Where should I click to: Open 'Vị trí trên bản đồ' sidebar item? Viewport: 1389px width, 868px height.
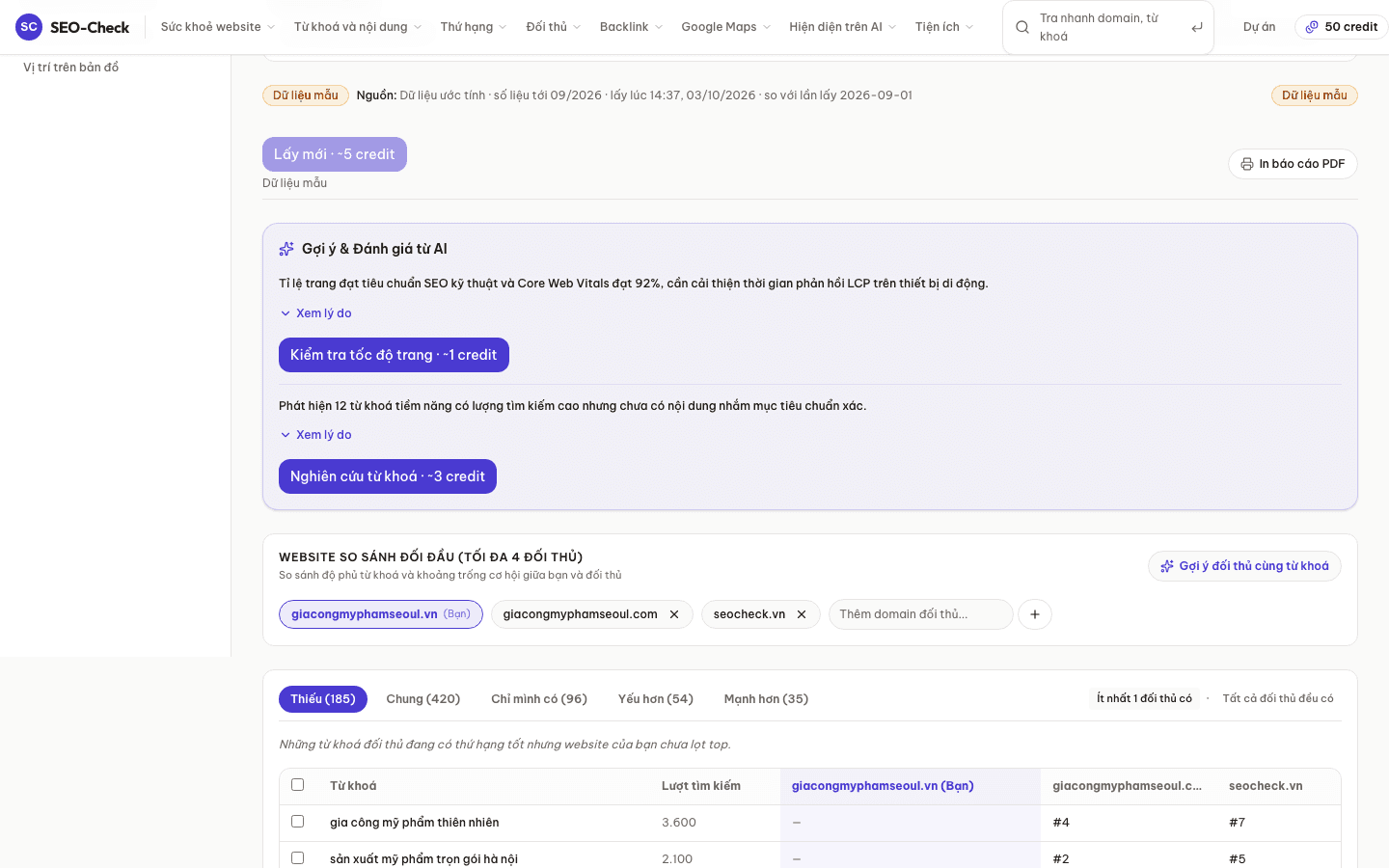pos(71,68)
